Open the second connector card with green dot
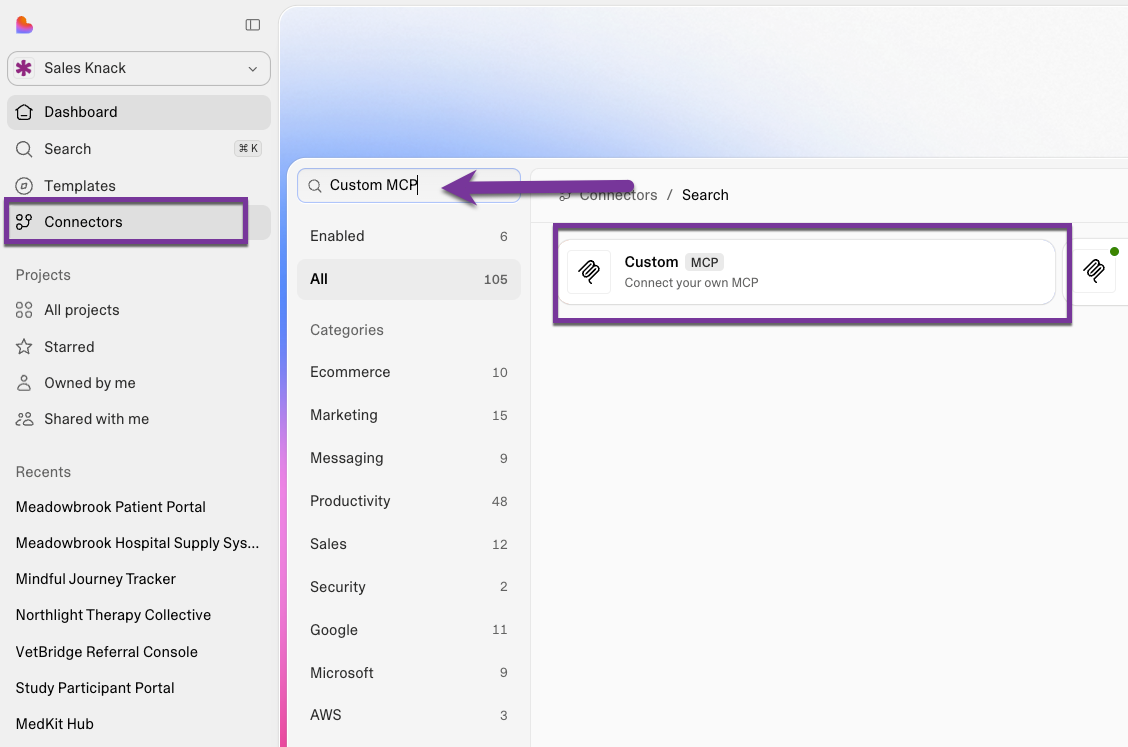Image resolution: width=1128 pixels, height=747 pixels. click(x=1096, y=272)
